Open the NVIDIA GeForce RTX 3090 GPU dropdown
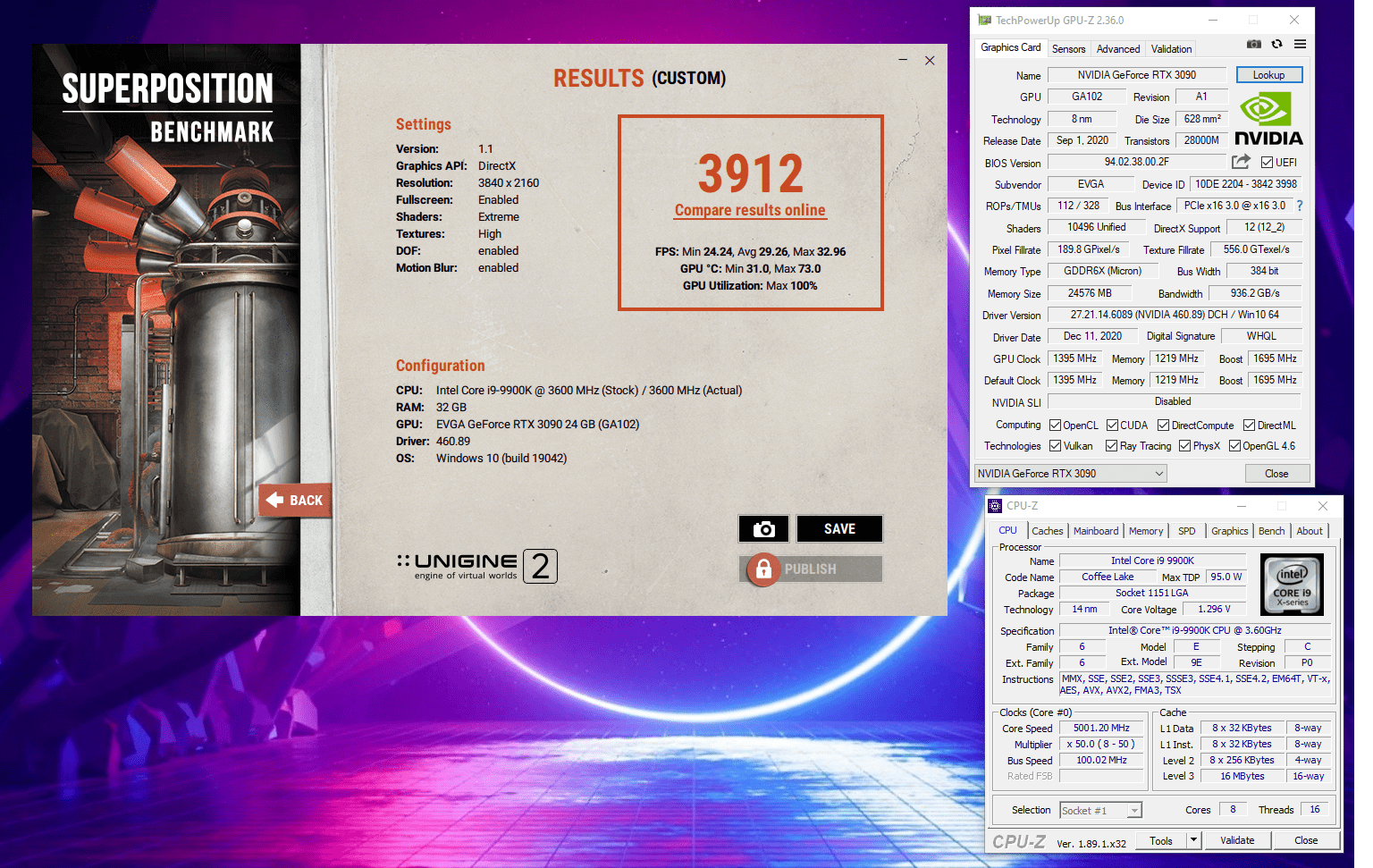 pos(1070,474)
